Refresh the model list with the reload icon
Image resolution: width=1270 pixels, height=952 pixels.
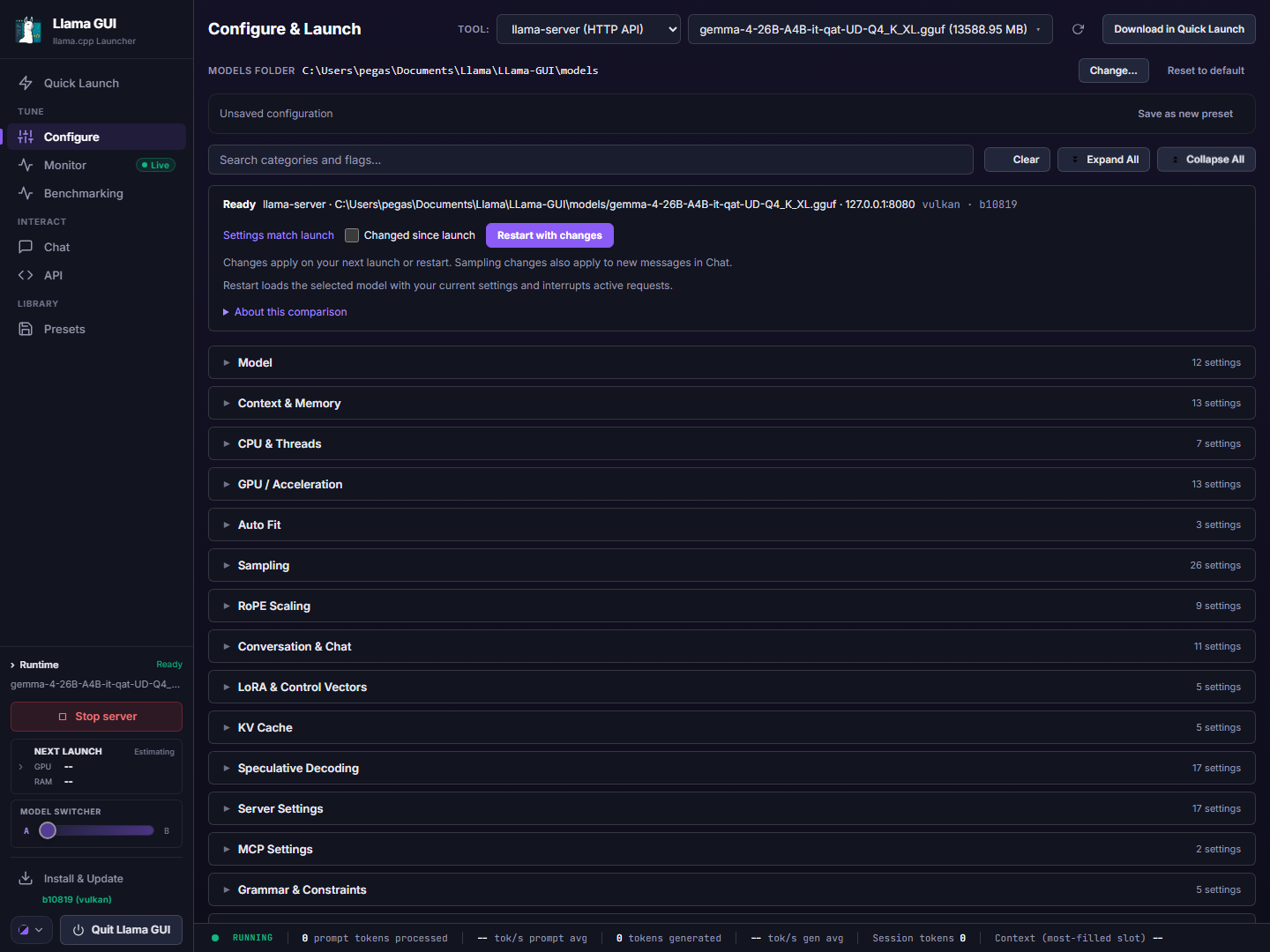[x=1078, y=29]
